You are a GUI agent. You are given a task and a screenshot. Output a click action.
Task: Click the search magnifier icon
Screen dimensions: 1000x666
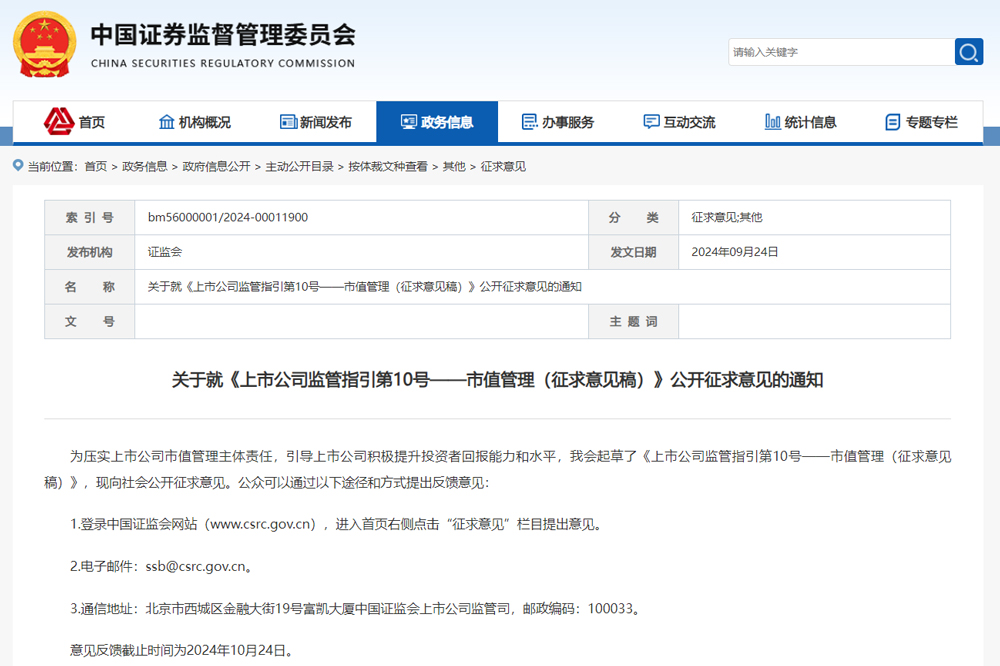tap(968, 51)
